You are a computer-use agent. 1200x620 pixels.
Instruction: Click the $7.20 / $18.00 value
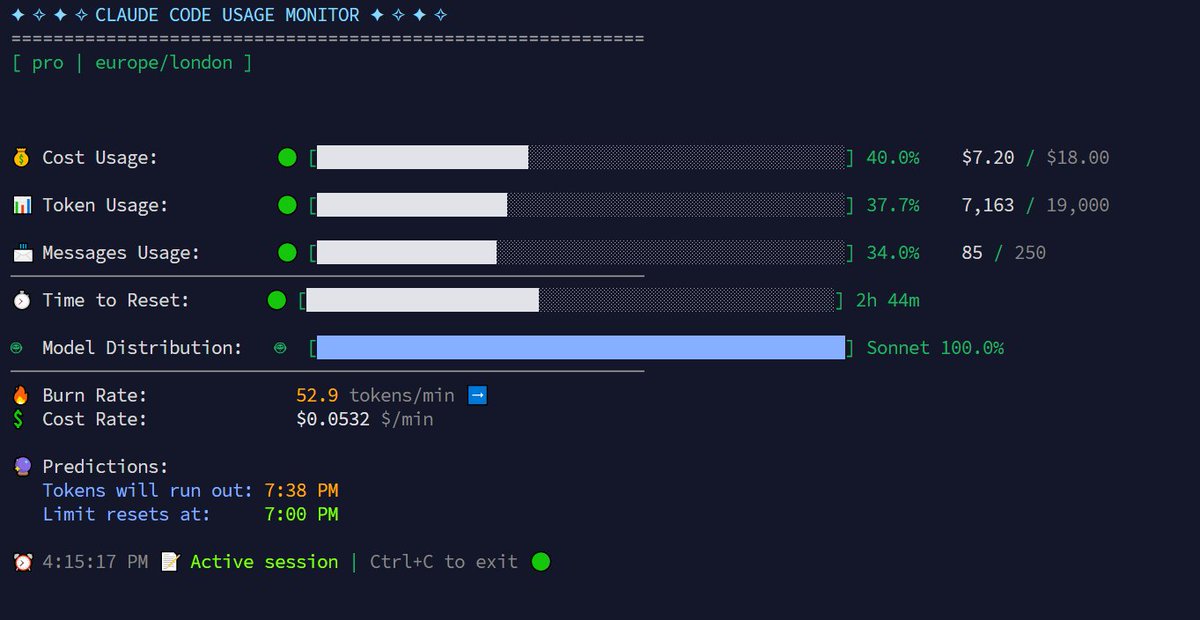pyautogui.click(x=1035, y=158)
